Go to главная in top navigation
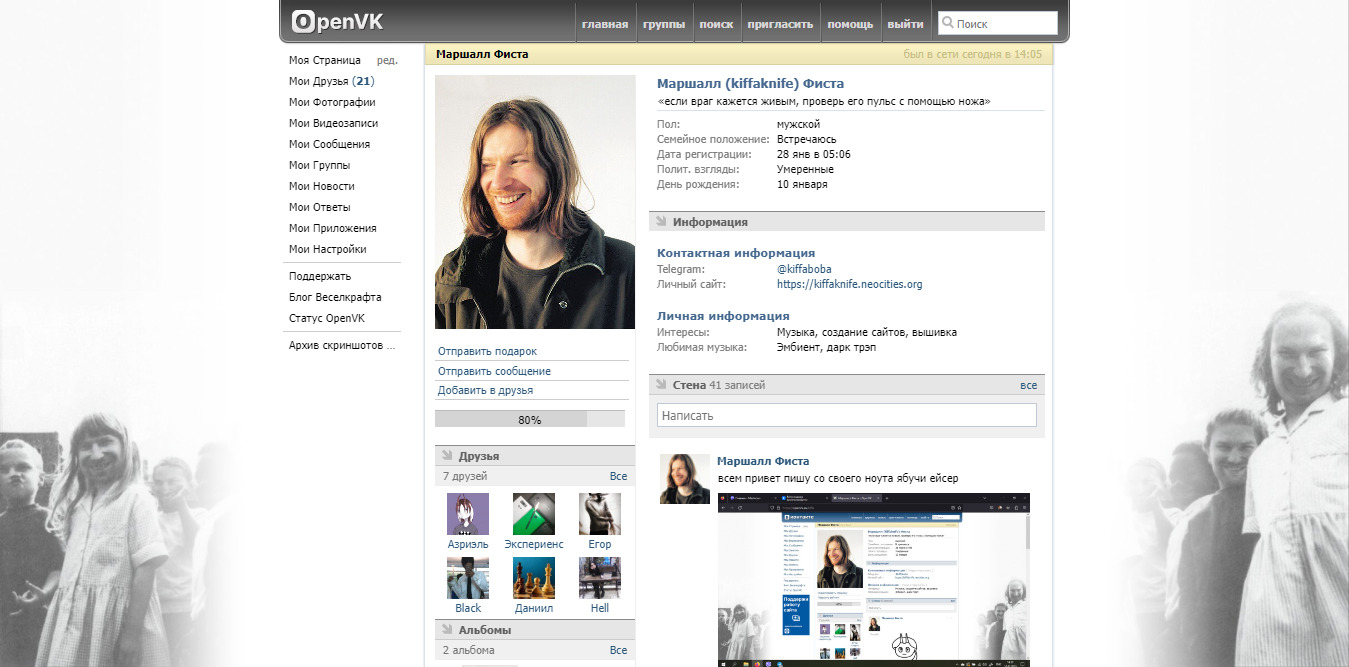The height and width of the screenshot is (667, 1349). pyautogui.click(x=605, y=24)
